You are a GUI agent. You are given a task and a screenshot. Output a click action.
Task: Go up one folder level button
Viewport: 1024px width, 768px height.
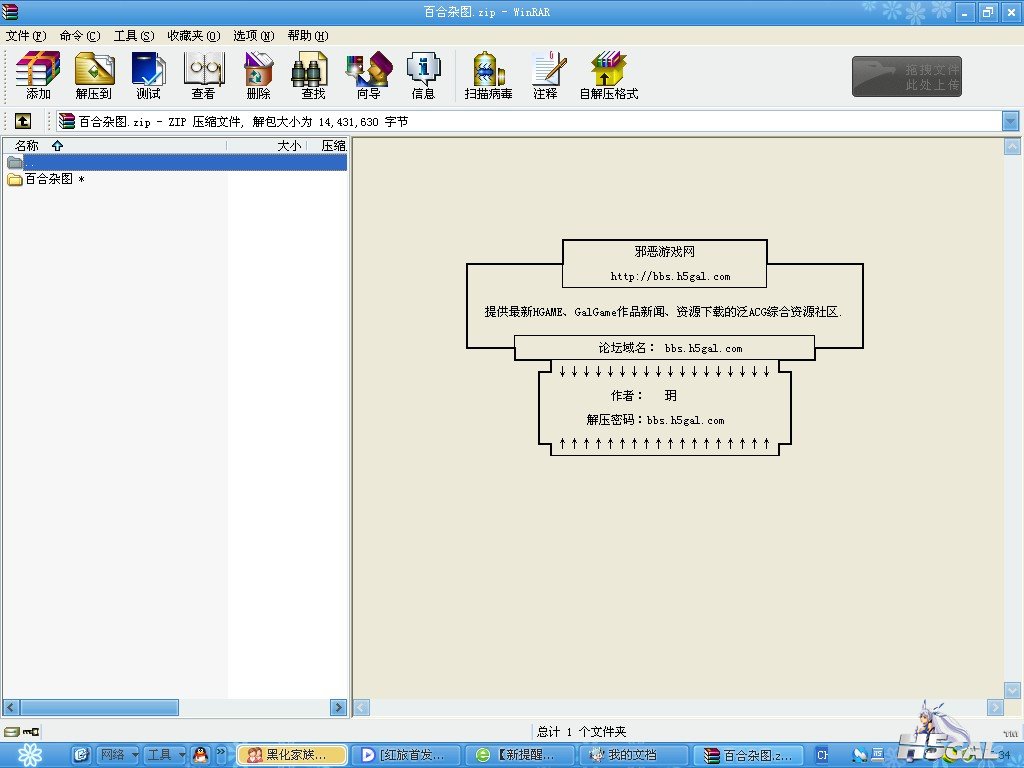[22, 121]
